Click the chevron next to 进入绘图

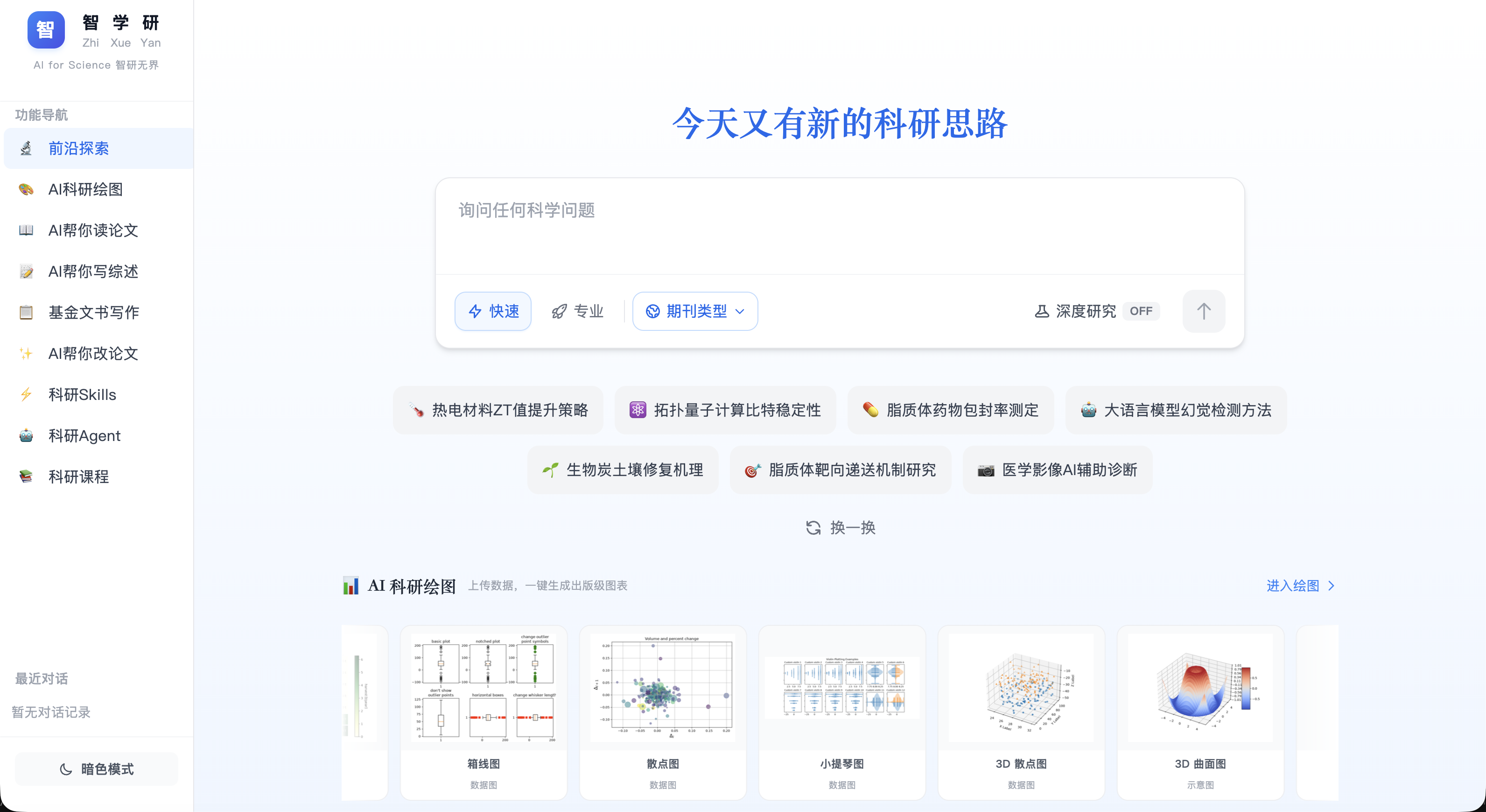click(1332, 586)
